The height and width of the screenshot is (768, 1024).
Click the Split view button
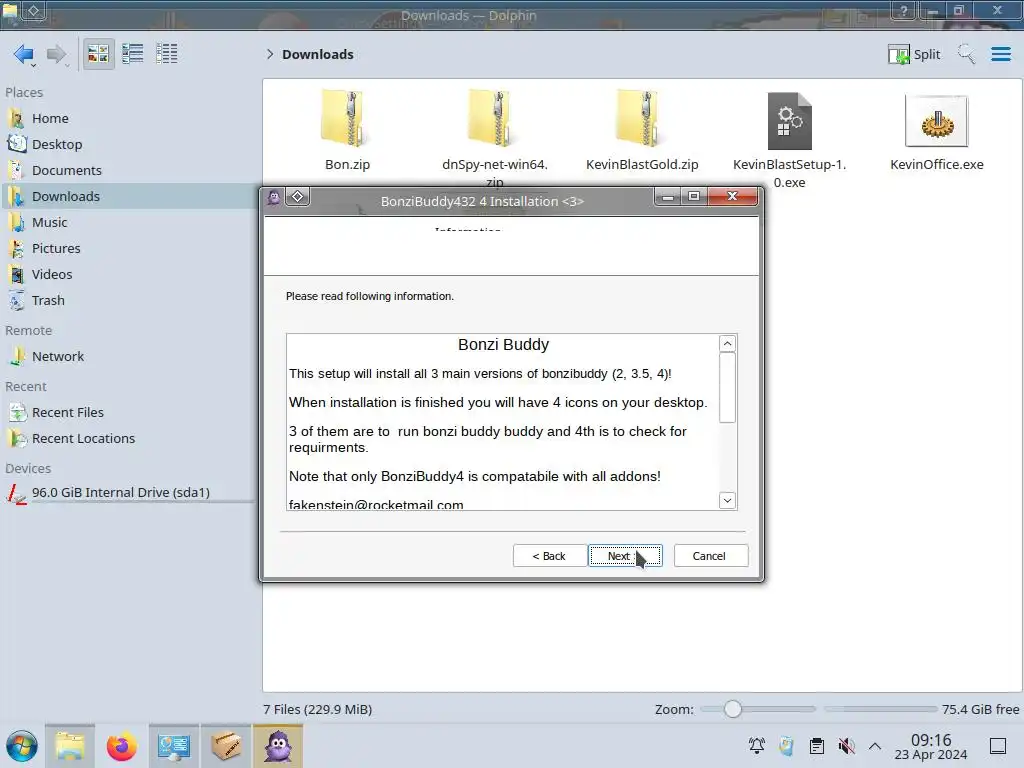[914, 54]
